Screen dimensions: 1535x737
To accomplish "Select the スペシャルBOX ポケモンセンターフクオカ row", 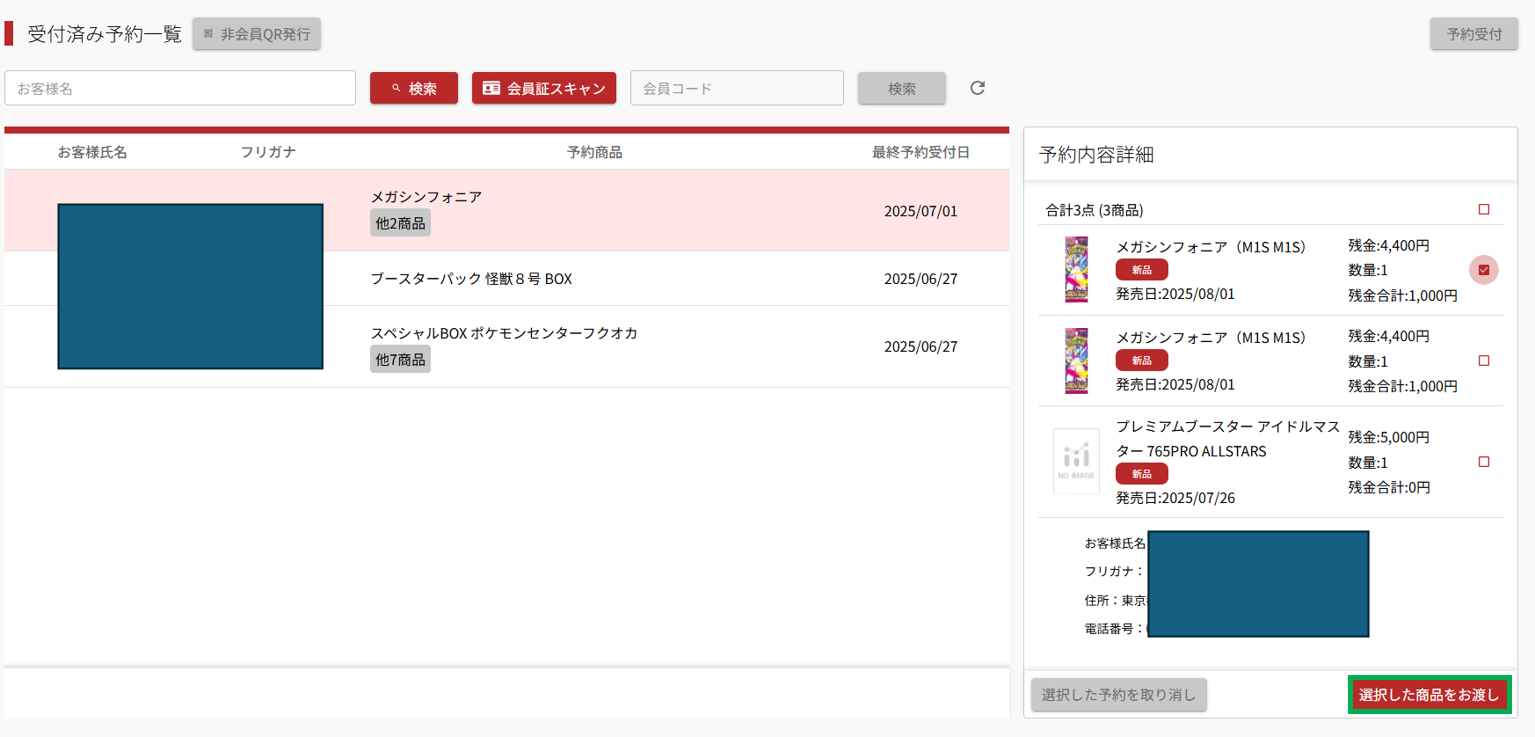I will click(x=507, y=347).
